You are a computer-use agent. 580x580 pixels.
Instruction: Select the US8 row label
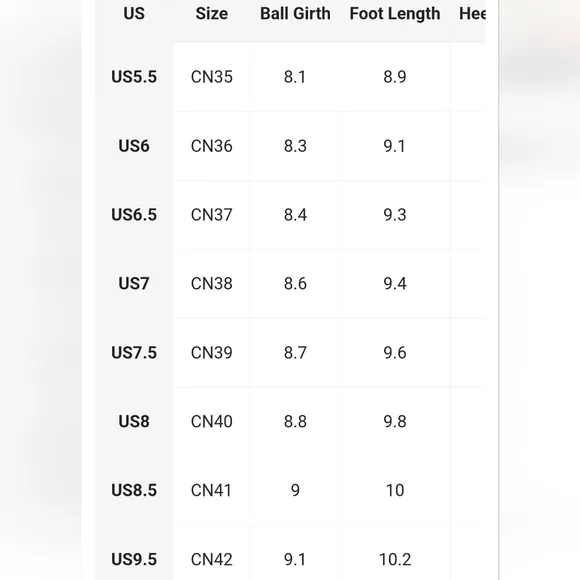pyautogui.click(x=134, y=421)
